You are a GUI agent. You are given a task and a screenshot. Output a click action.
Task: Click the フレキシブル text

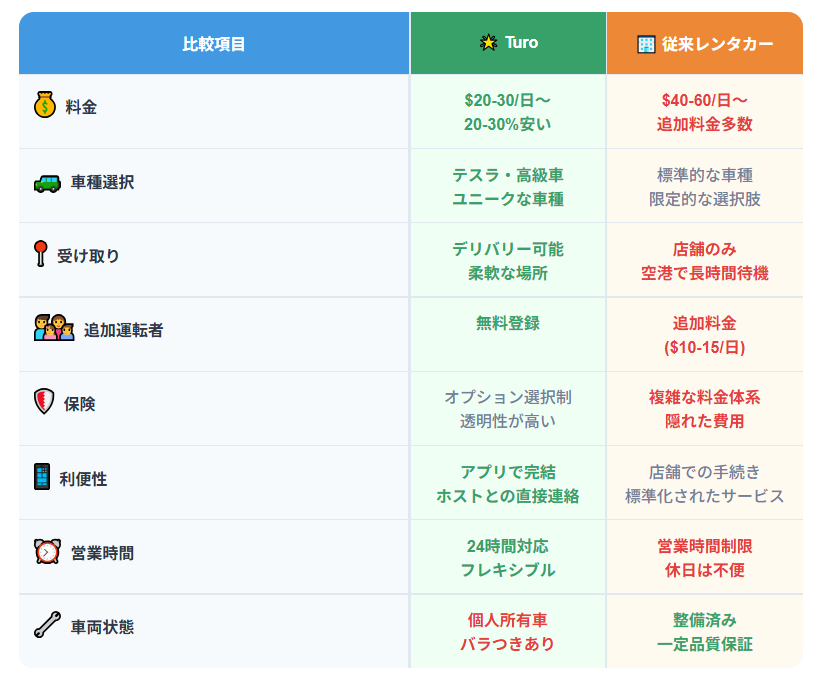pos(508,571)
